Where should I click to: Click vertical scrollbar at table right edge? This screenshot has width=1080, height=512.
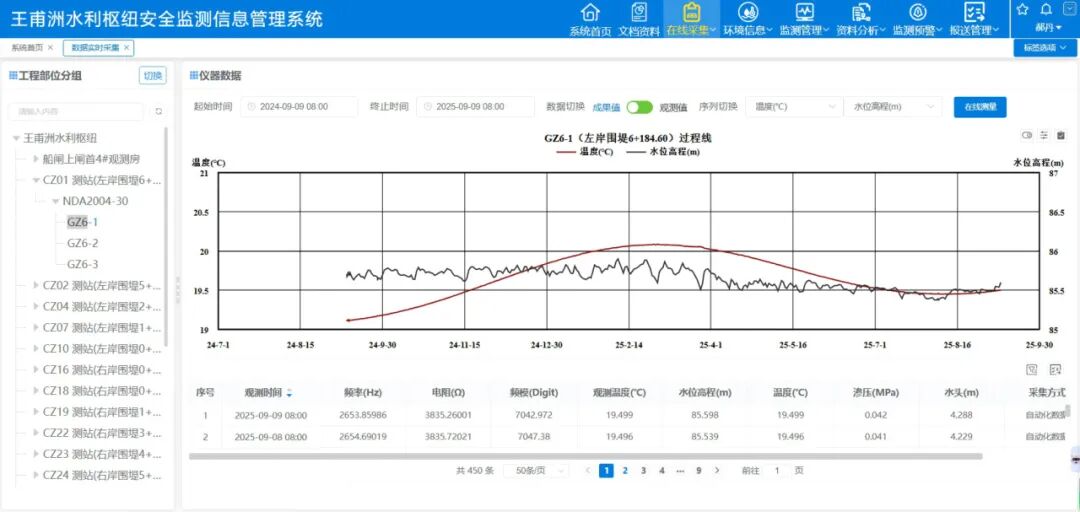(x=1068, y=411)
